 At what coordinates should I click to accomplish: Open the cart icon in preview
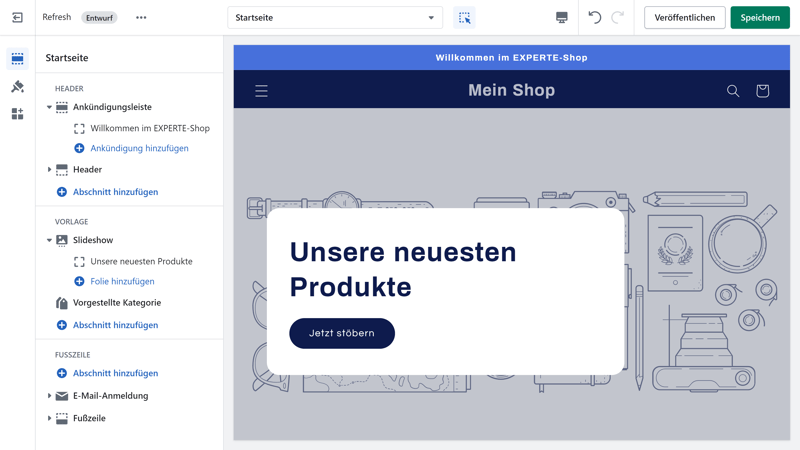[762, 91]
